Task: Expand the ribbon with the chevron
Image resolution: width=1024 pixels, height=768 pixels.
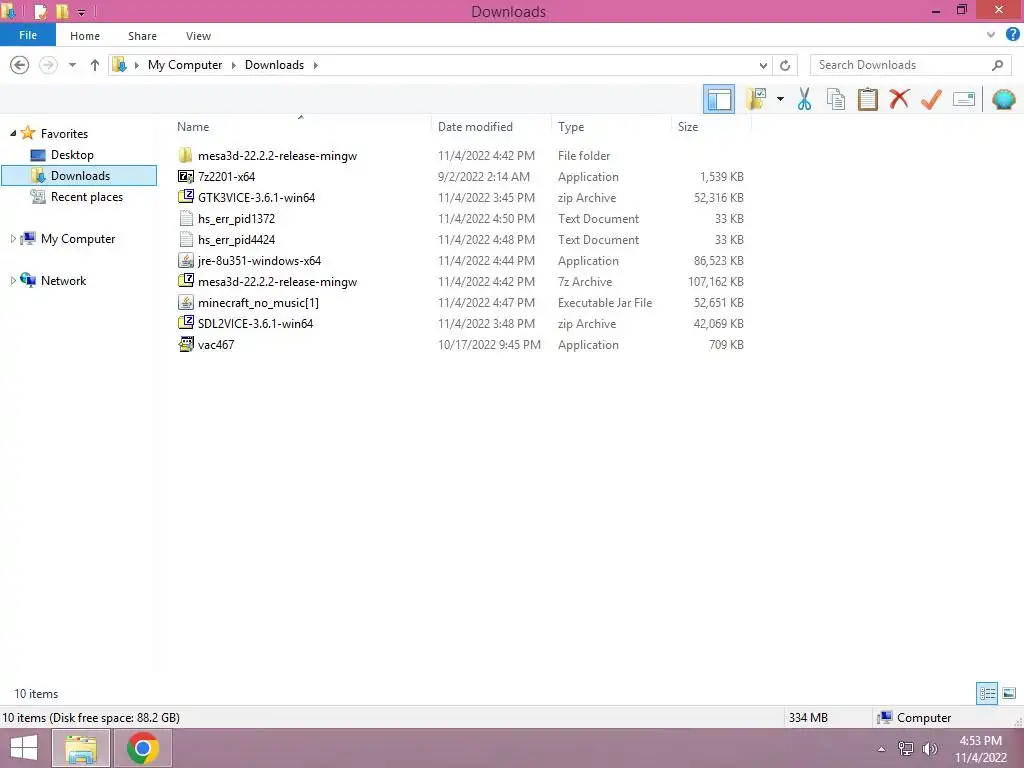Action: (x=991, y=35)
